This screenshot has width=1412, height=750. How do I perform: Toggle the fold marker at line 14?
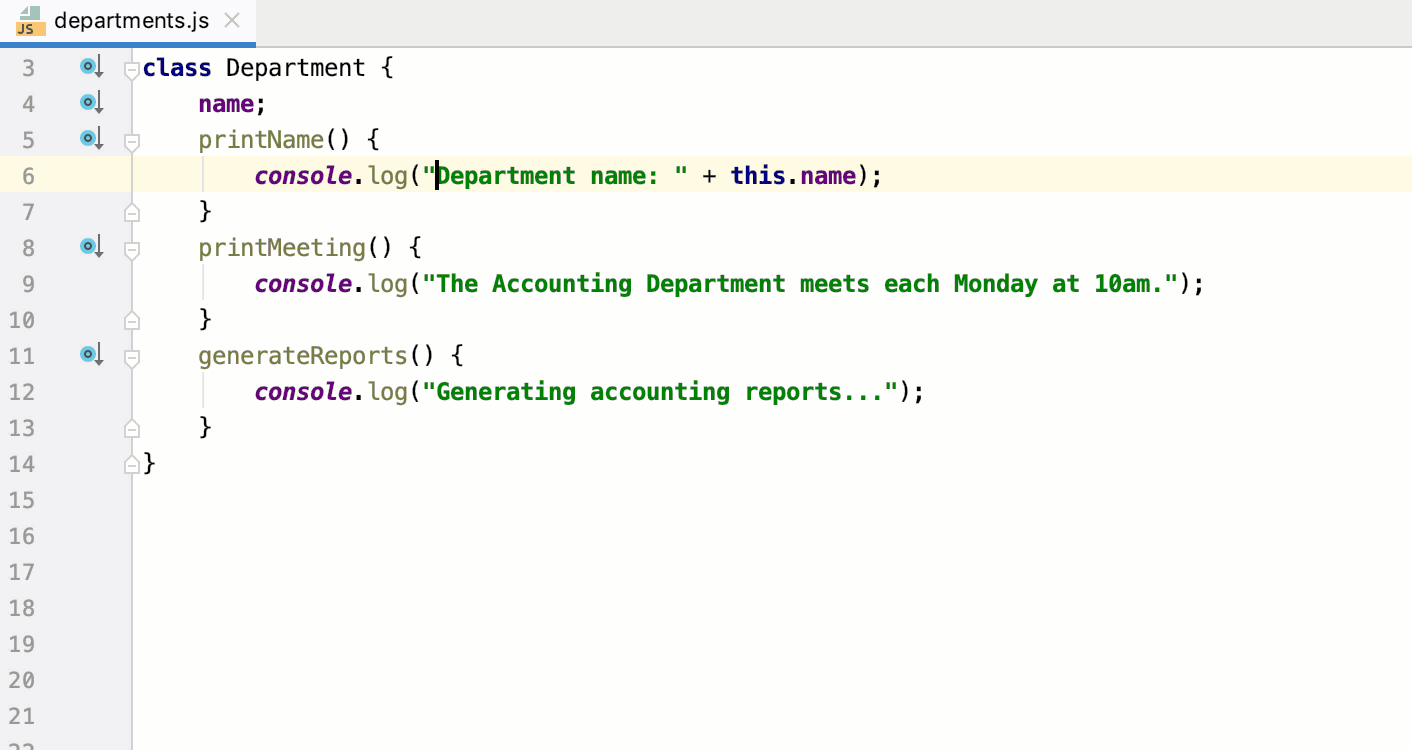click(130, 463)
